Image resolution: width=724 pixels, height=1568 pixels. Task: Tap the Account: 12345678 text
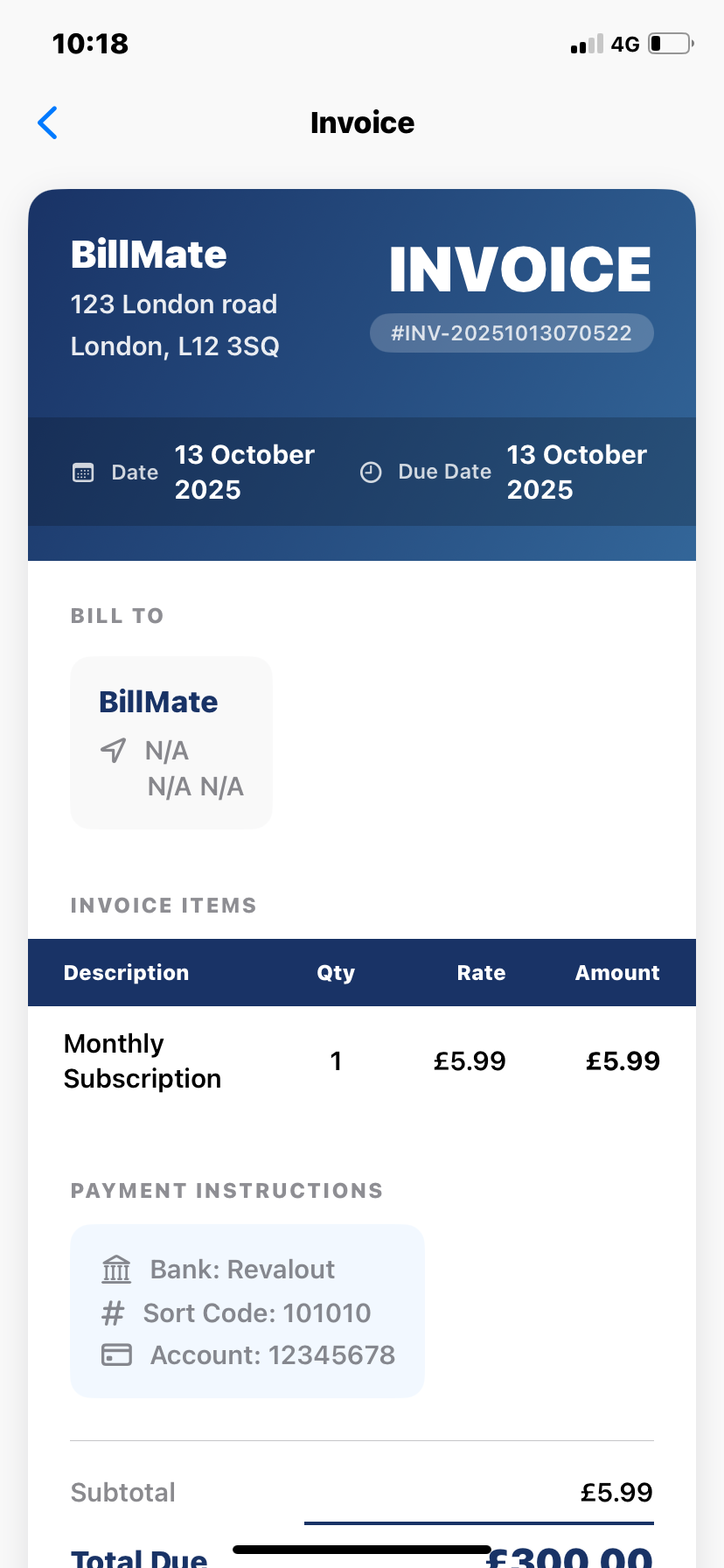coord(273,1355)
